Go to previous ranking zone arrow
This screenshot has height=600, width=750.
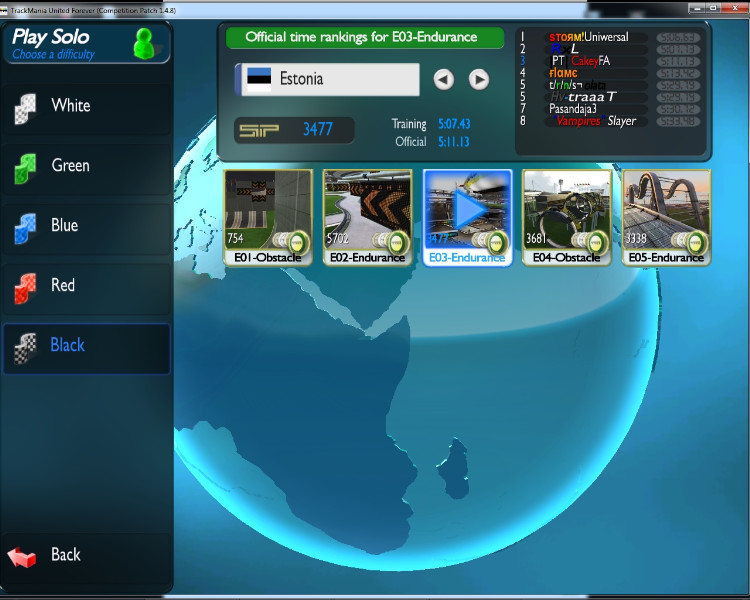coord(444,79)
